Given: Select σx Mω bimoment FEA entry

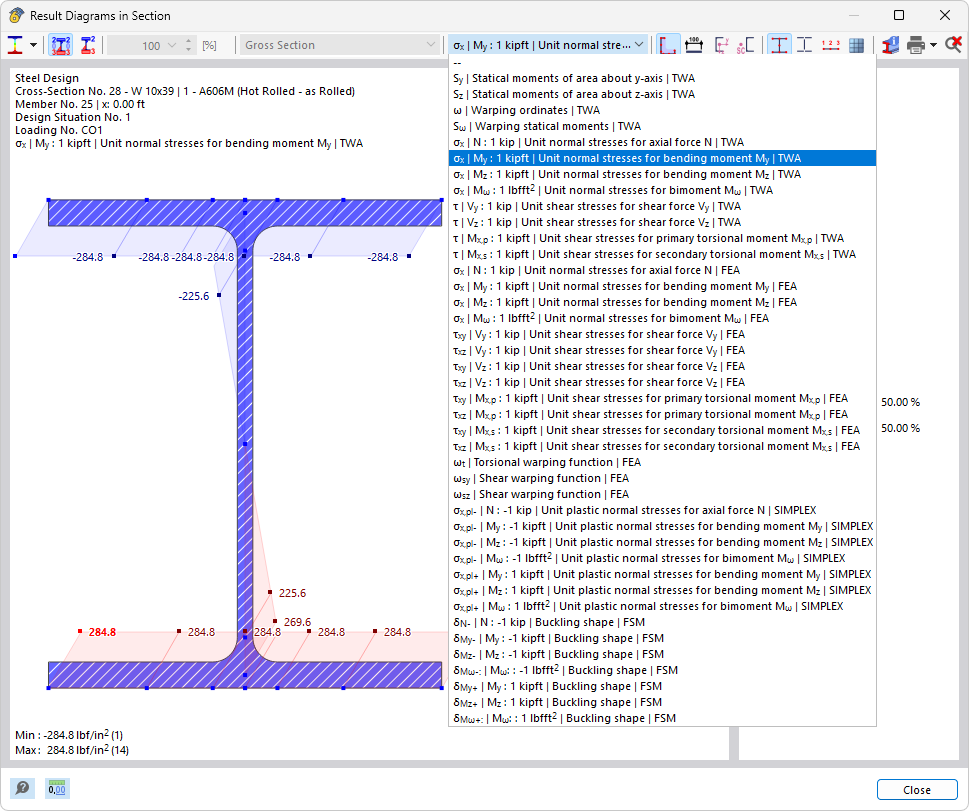Looking at the screenshot, I should 662,318.
